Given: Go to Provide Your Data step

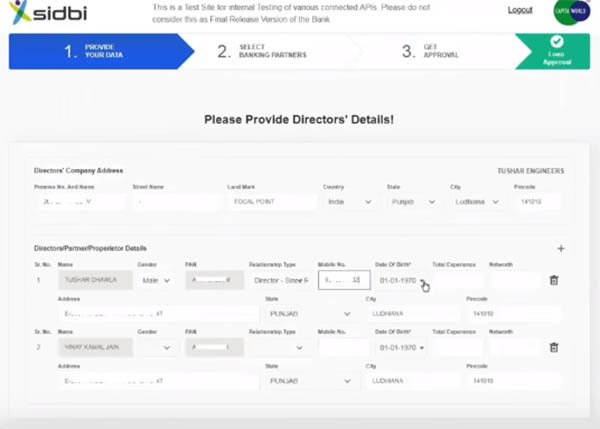Looking at the screenshot, I should tap(100, 51).
